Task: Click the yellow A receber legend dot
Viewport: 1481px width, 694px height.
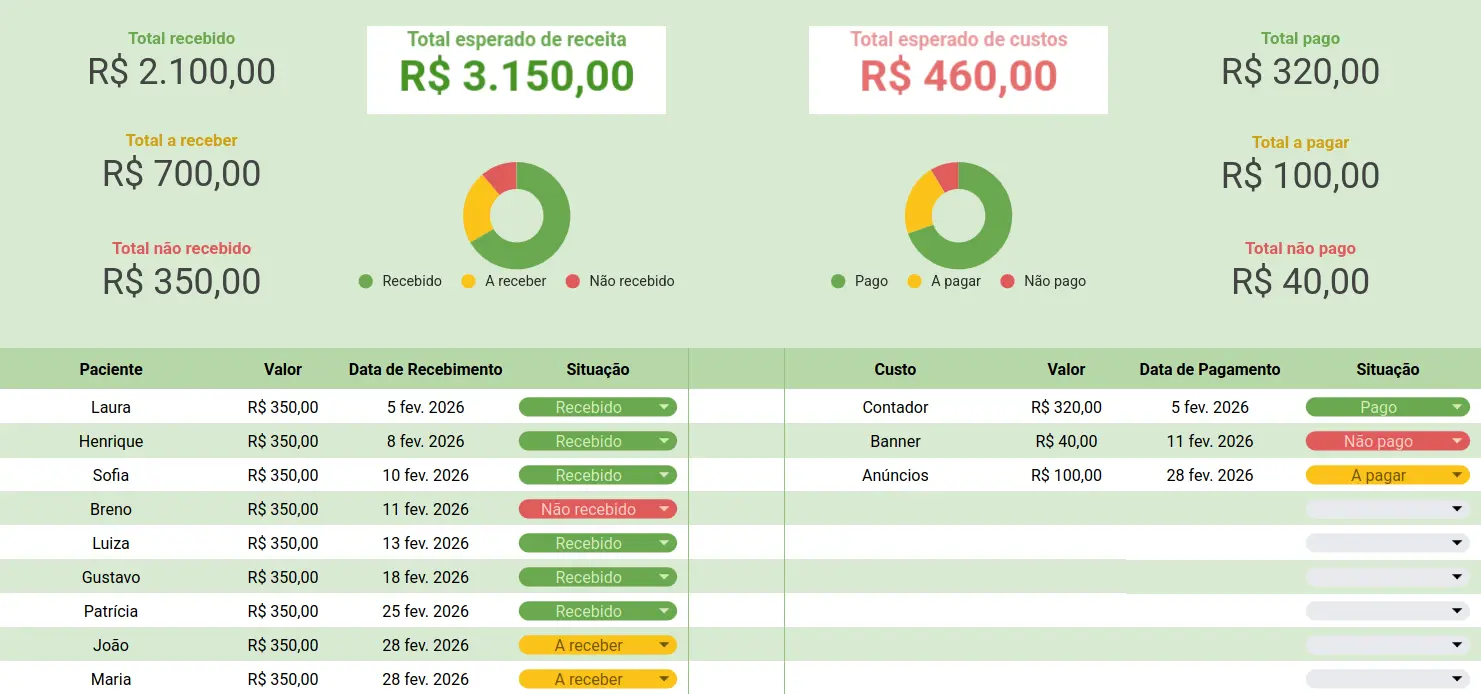Action: 468,281
